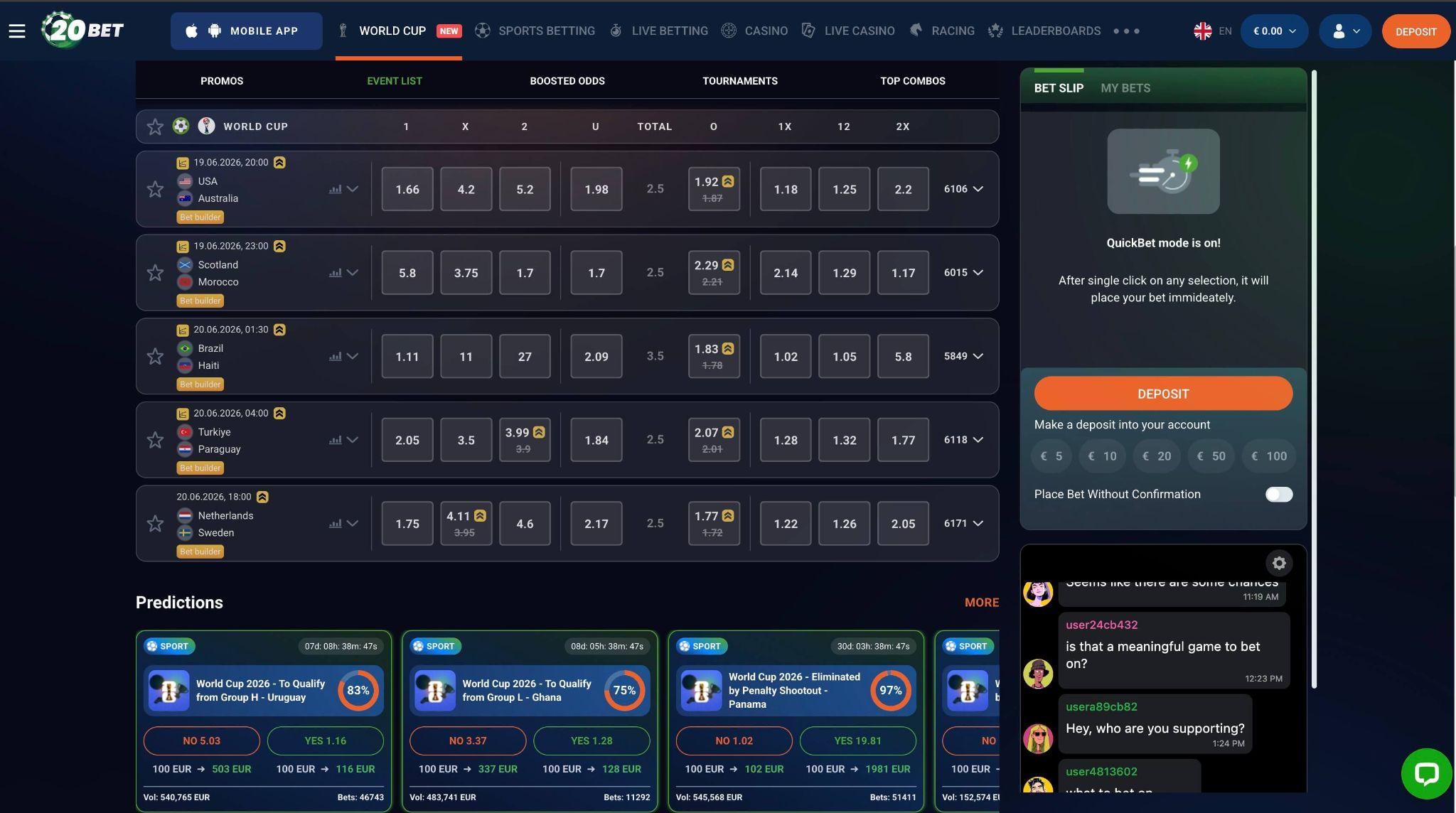
Task: Expand Brazil vs Haiti 5849 markets
Action: (x=963, y=356)
